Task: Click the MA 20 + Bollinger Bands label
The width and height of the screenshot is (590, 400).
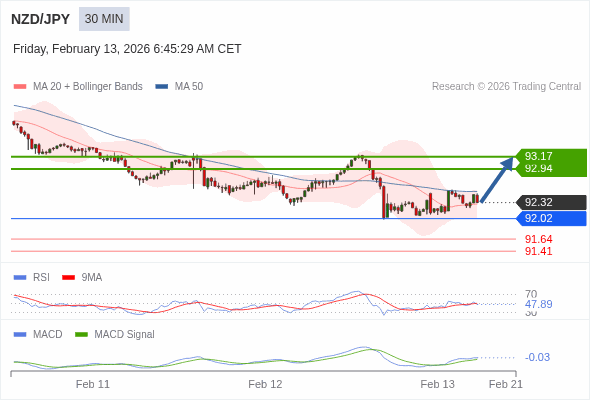Action: tap(88, 87)
